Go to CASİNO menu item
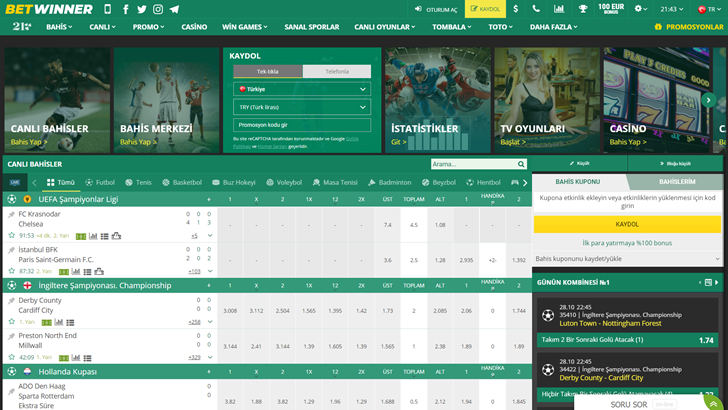This screenshot has width=728, height=410. [194, 27]
